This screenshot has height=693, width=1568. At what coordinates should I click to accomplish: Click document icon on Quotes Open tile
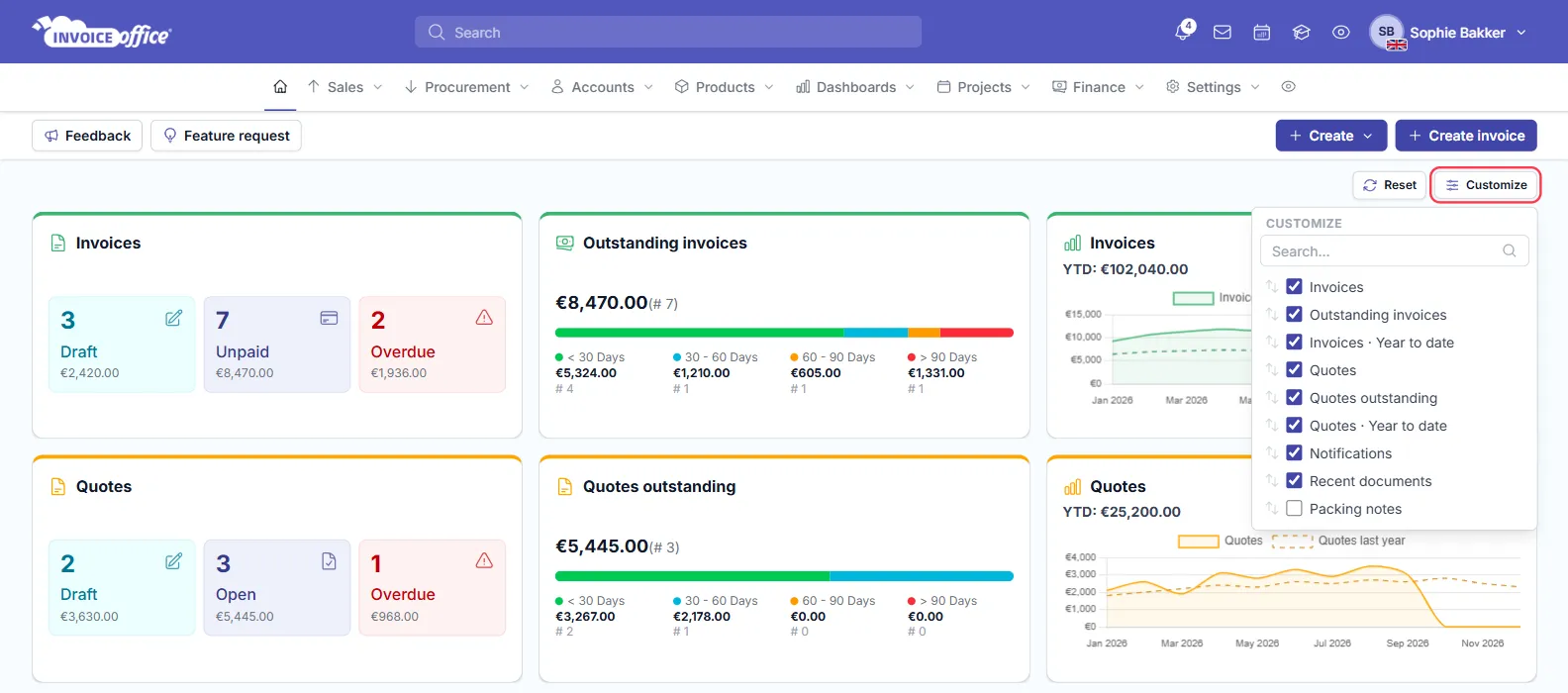click(x=329, y=561)
